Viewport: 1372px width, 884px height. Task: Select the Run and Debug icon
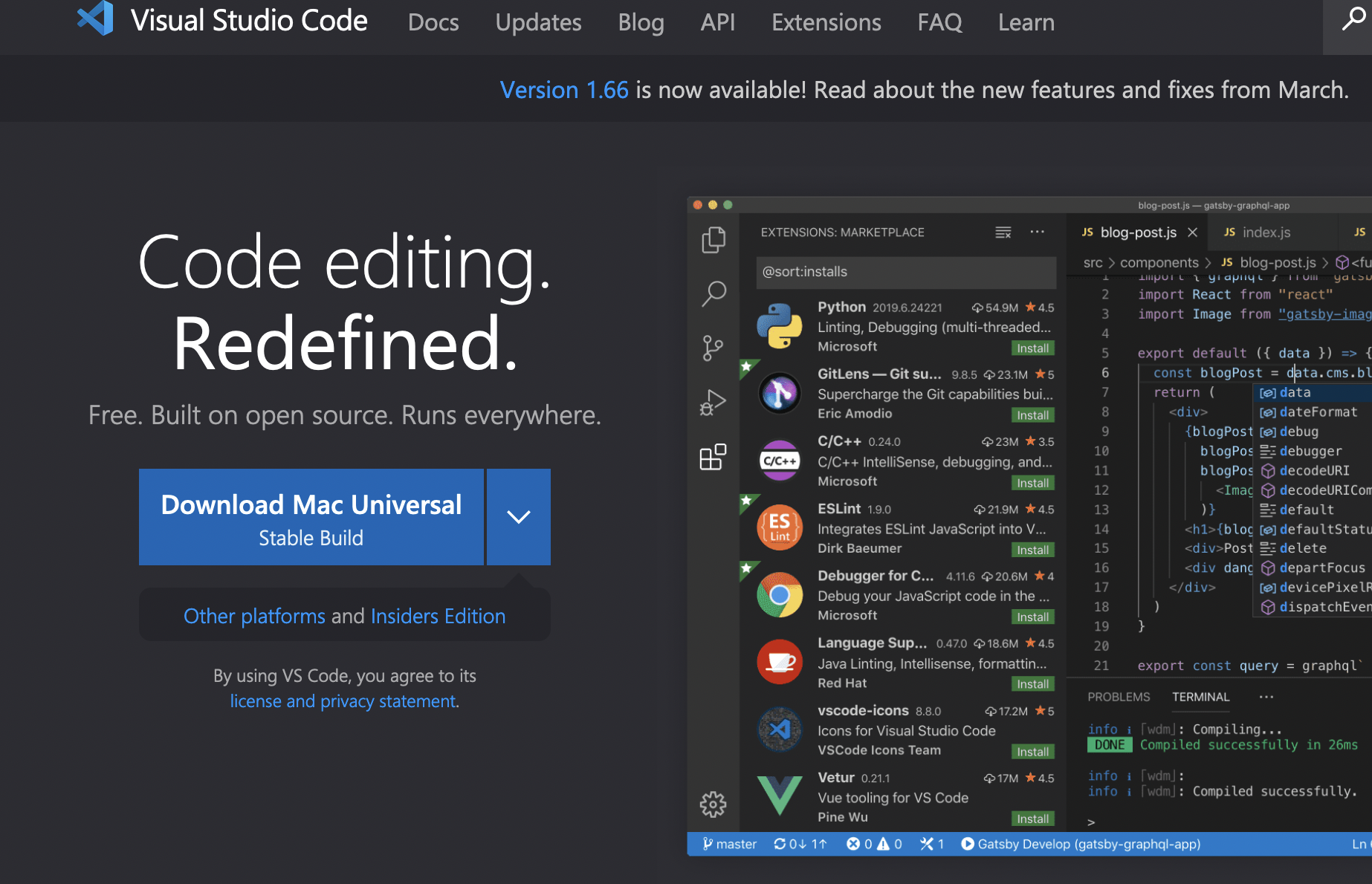click(713, 403)
